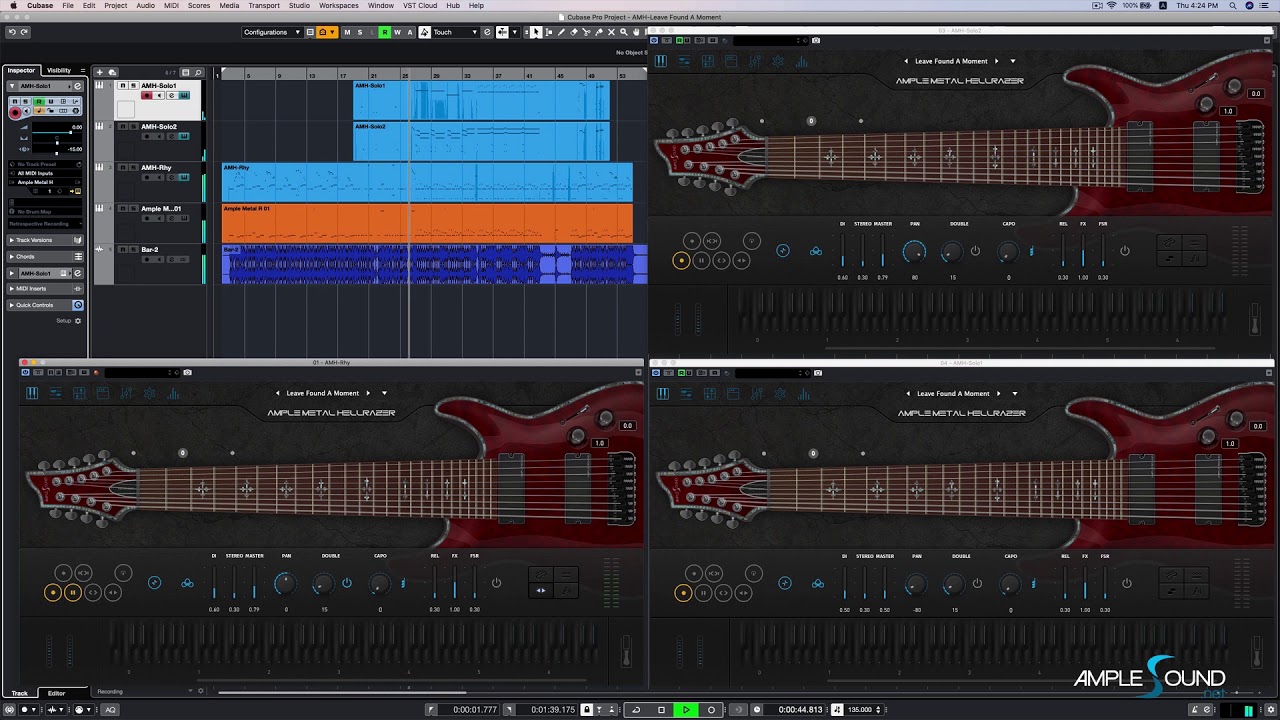
Task: Select the Object Selection arrow tool
Action: click(536, 32)
